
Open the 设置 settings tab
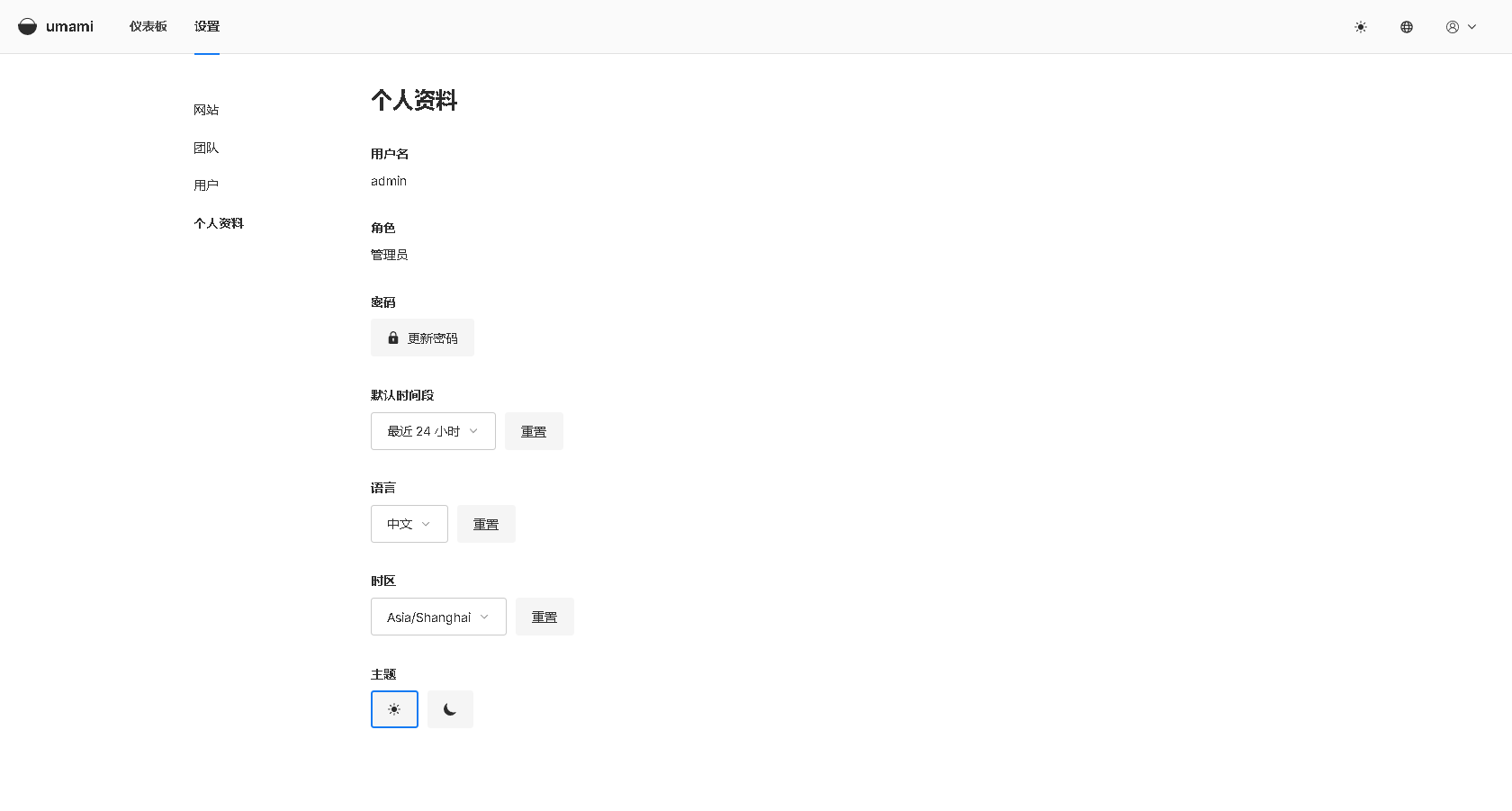(207, 27)
